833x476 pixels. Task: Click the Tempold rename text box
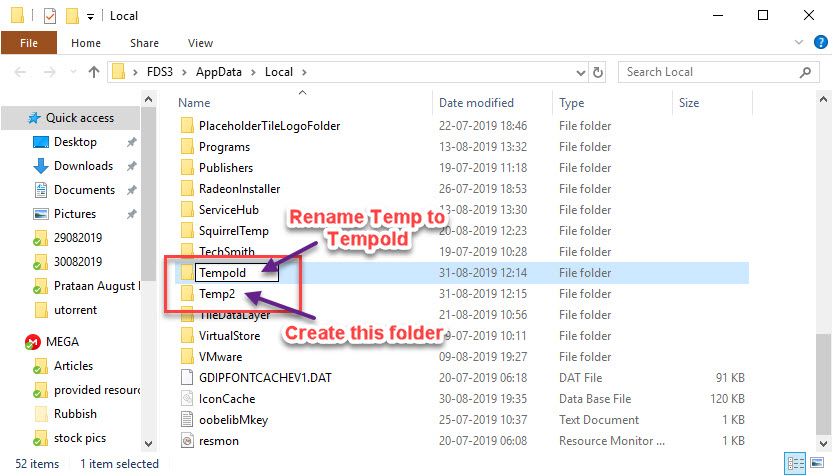point(236,273)
